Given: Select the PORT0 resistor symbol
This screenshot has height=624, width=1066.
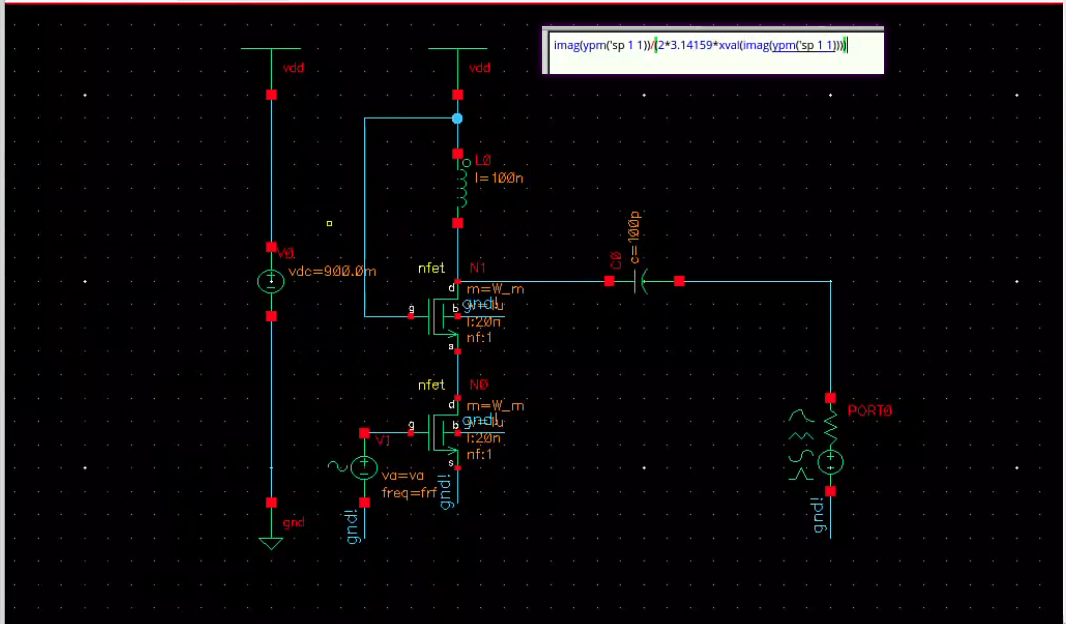Looking at the screenshot, I should click(x=830, y=427).
